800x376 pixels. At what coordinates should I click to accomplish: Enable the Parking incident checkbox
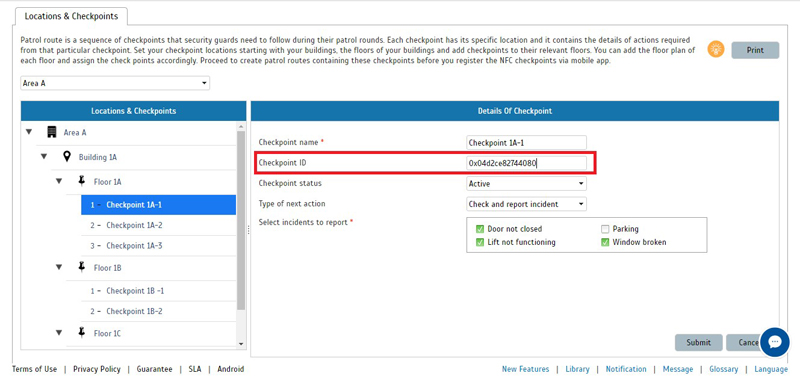(x=605, y=229)
